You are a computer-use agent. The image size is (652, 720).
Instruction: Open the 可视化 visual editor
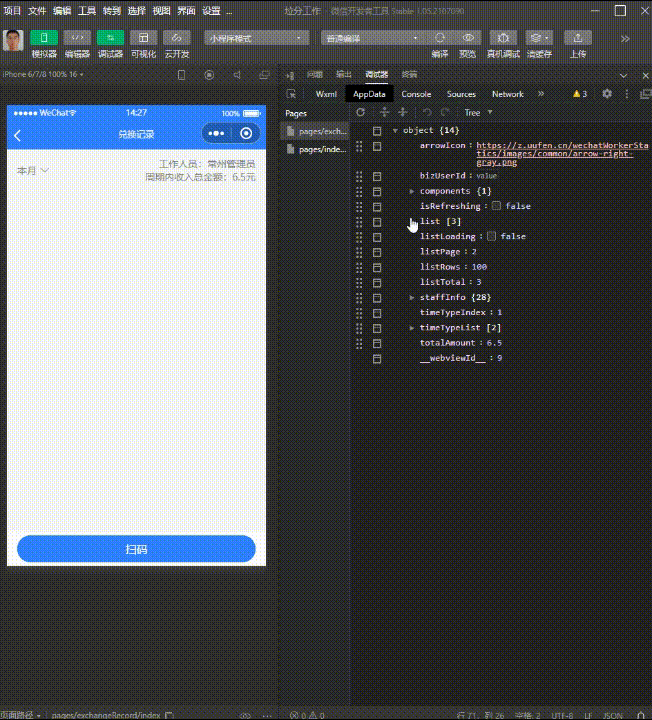click(144, 38)
